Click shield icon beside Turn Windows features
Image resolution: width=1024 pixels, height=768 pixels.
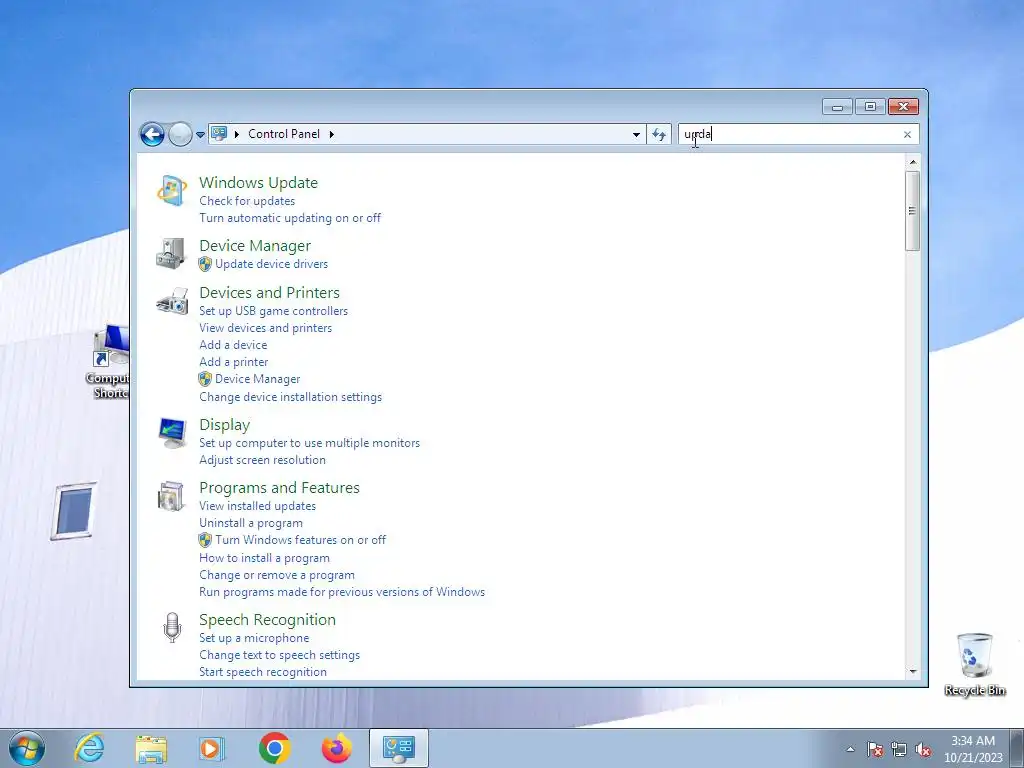[x=205, y=540]
